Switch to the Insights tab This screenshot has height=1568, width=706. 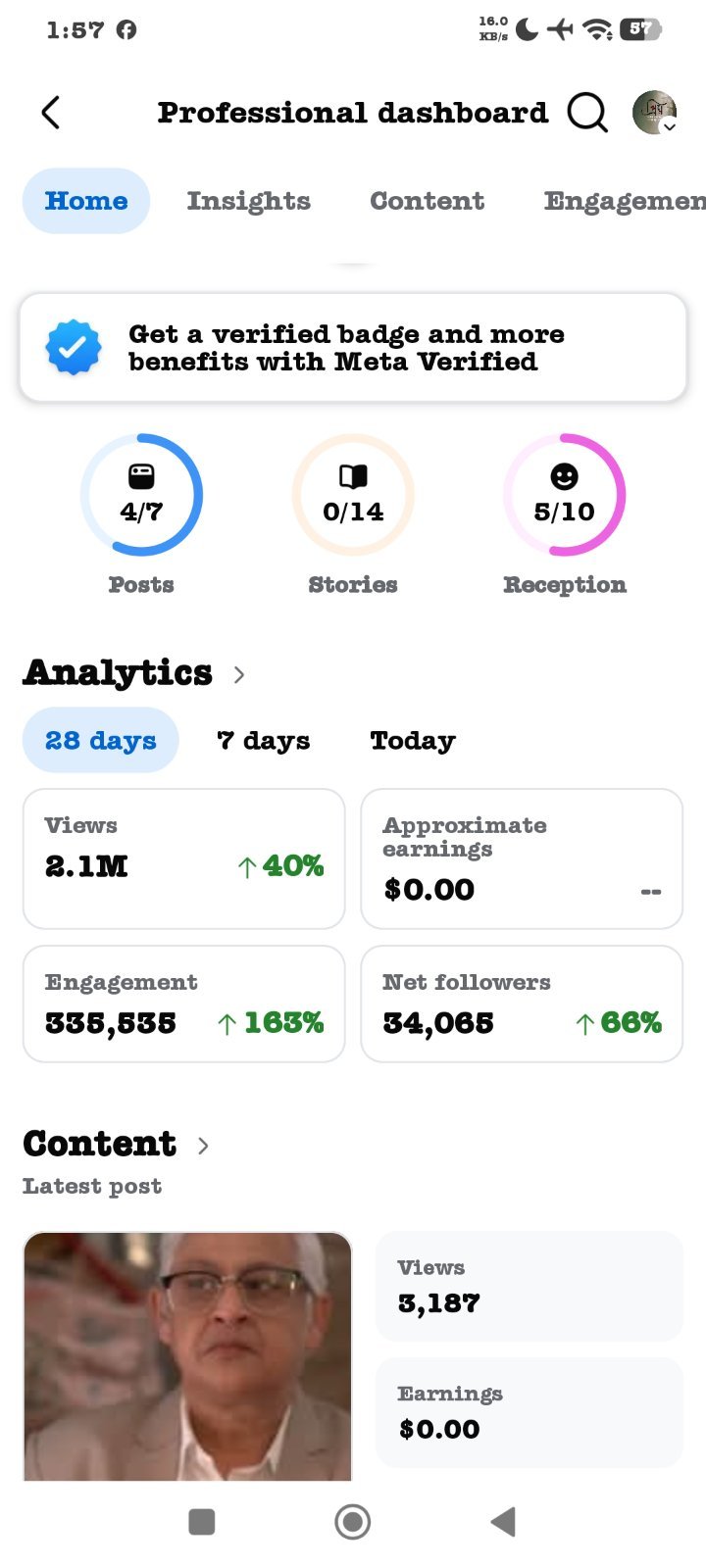coord(249,201)
